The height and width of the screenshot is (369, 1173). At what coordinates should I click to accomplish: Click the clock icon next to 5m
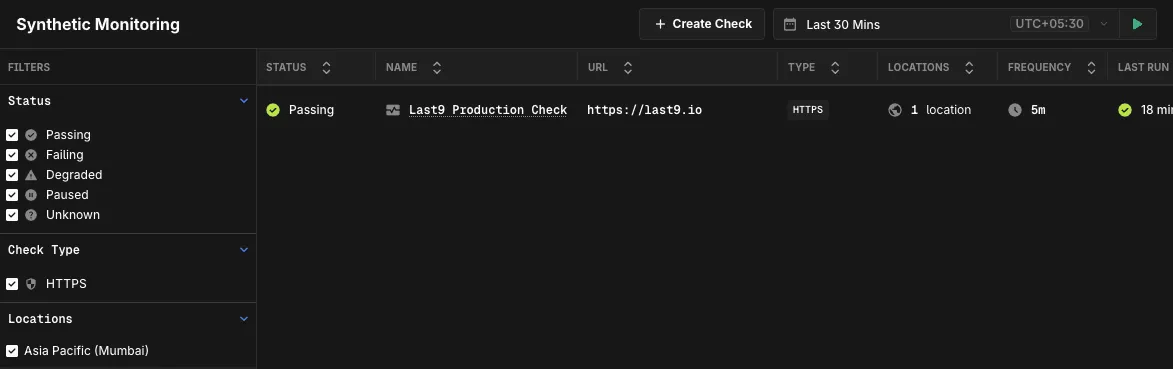(1014, 110)
